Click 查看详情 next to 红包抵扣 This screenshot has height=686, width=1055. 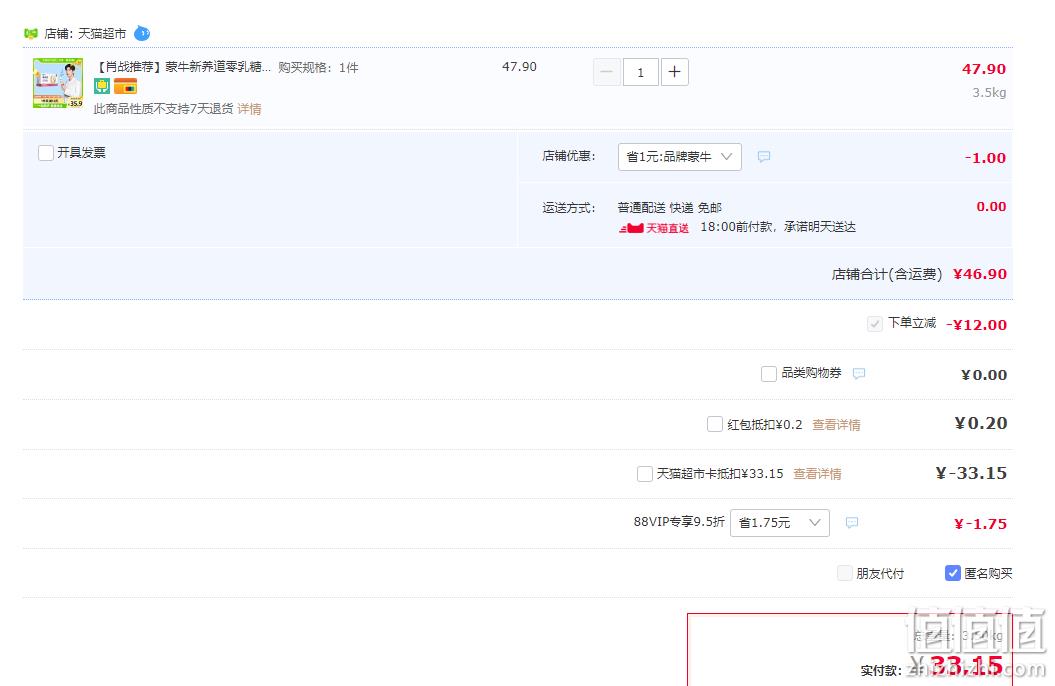(x=836, y=424)
